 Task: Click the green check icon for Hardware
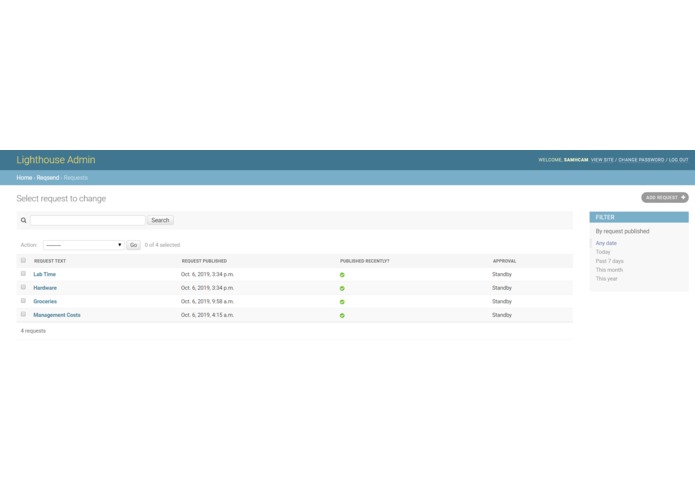[x=342, y=288]
